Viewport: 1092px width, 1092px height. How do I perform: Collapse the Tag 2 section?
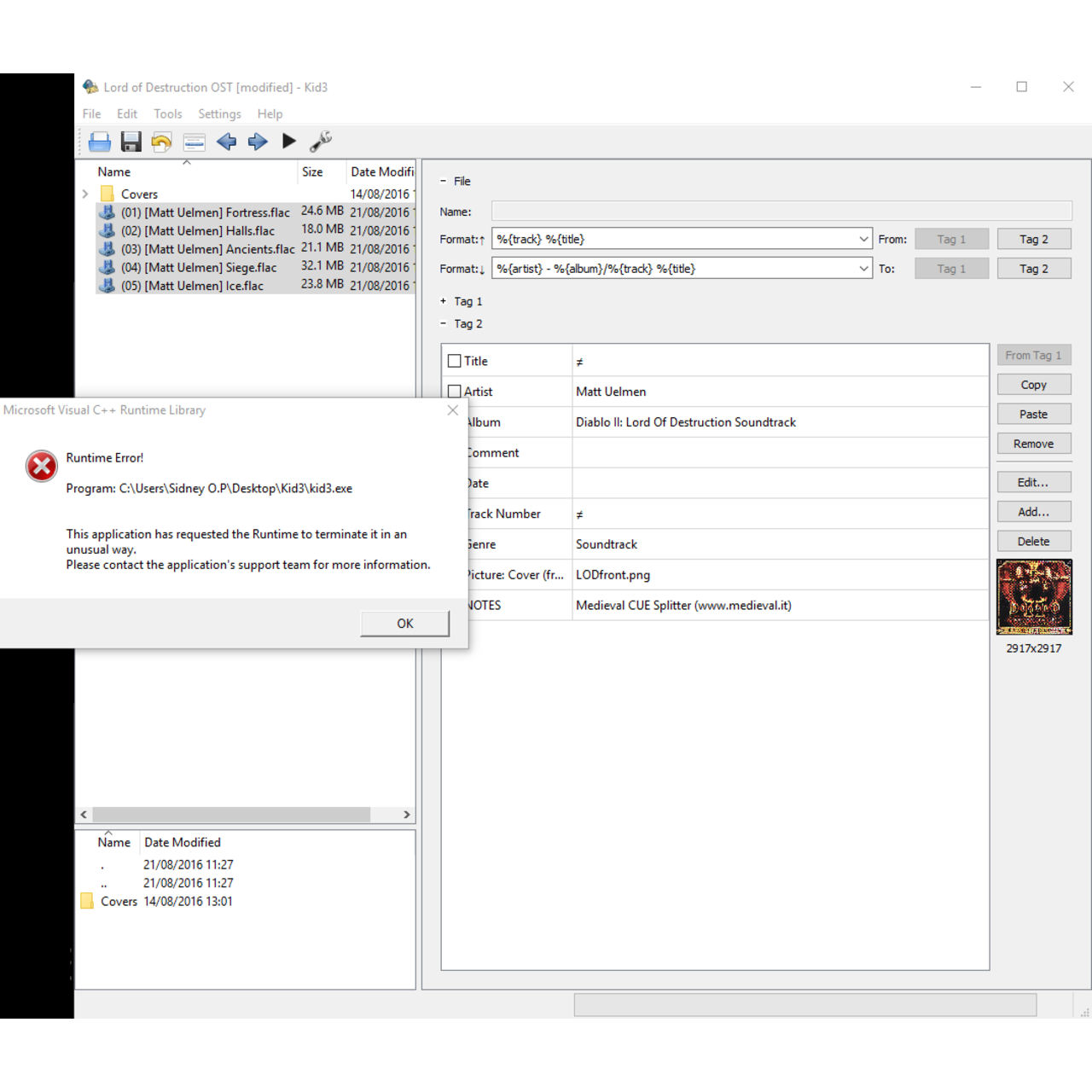tap(444, 323)
